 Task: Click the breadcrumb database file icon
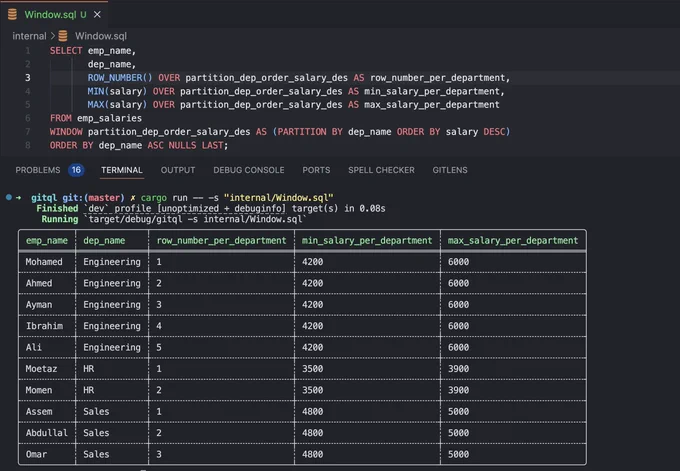tap(63, 36)
